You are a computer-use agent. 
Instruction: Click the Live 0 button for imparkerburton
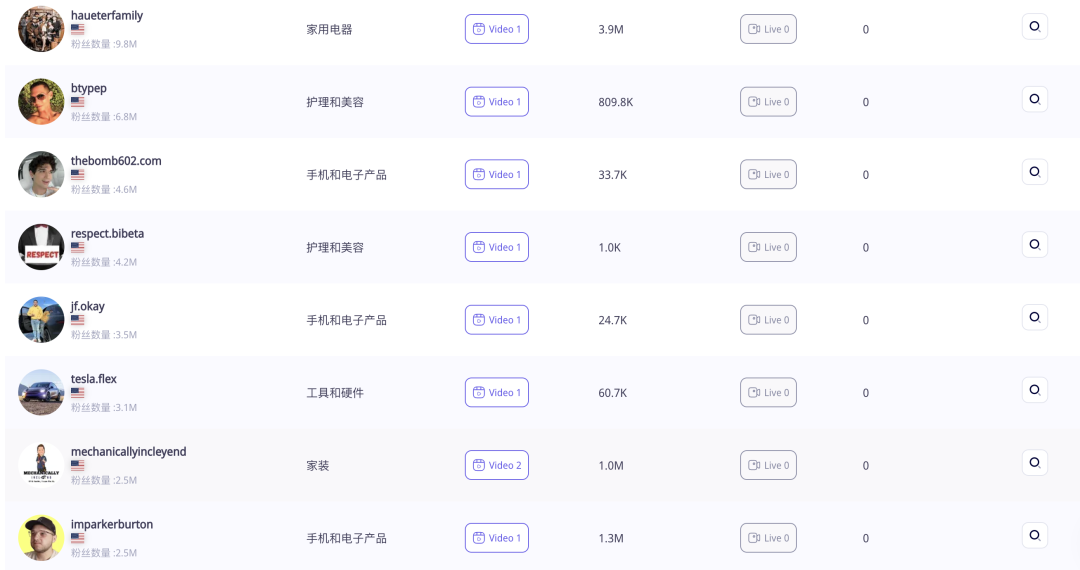tap(768, 538)
